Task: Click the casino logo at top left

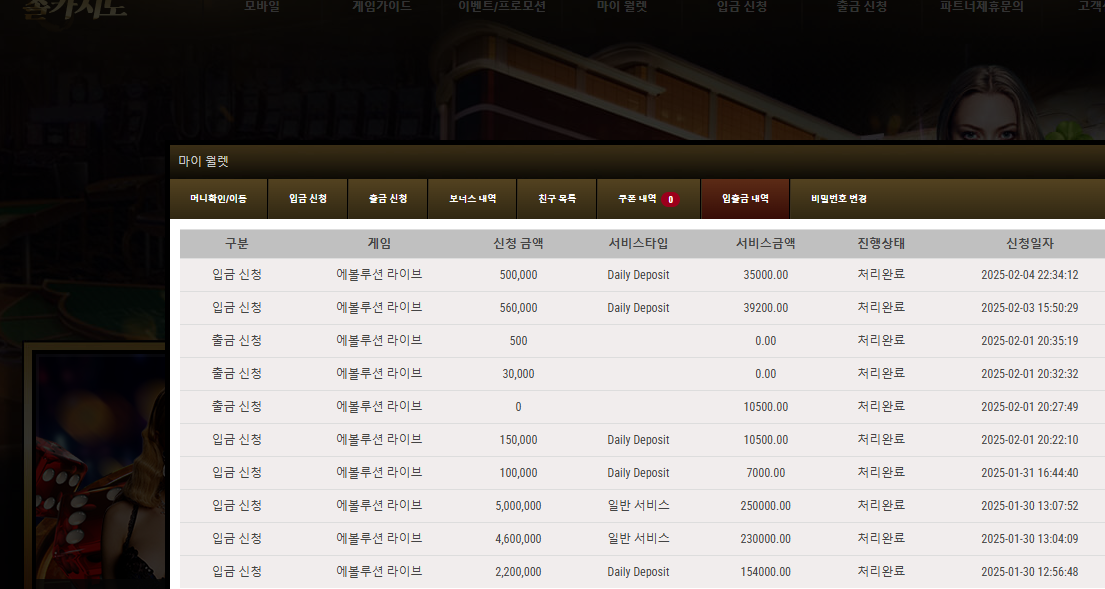Action: [x=74, y=9]
